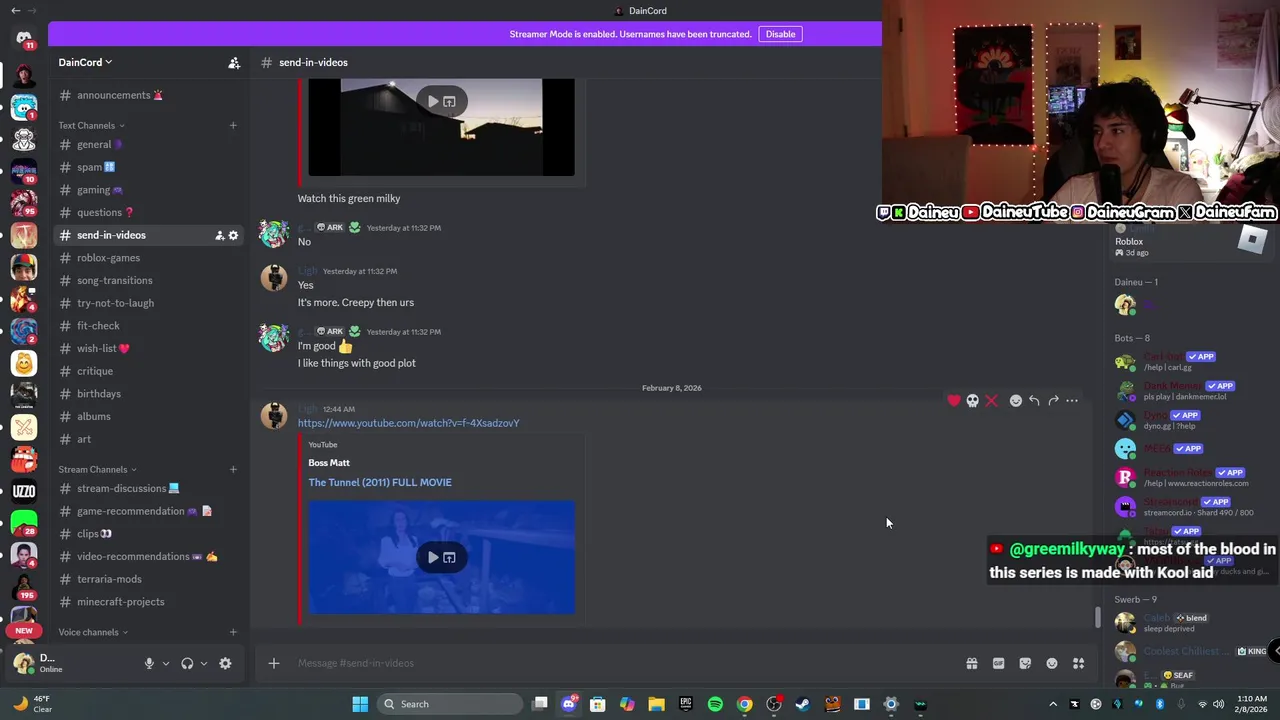
Task: Open Spotify from the taskbar
Action: click(x=715, y=704)
